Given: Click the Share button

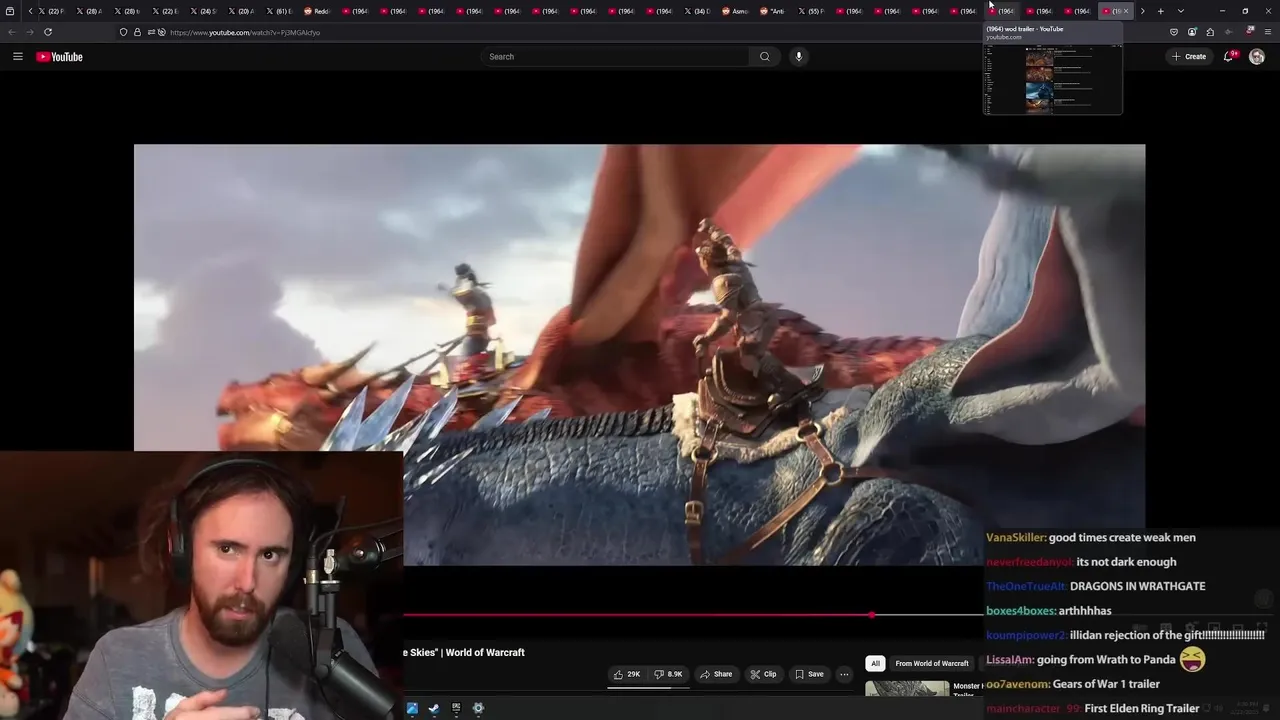Looking at the screenshot, I should point(716,674).
